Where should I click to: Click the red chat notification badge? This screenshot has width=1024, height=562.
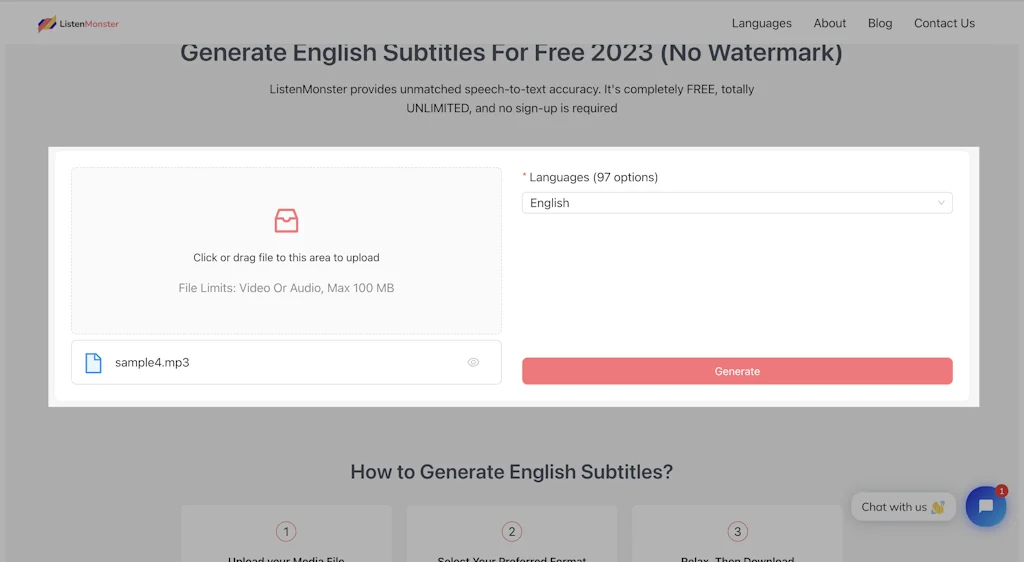(x=1001, y=491)
